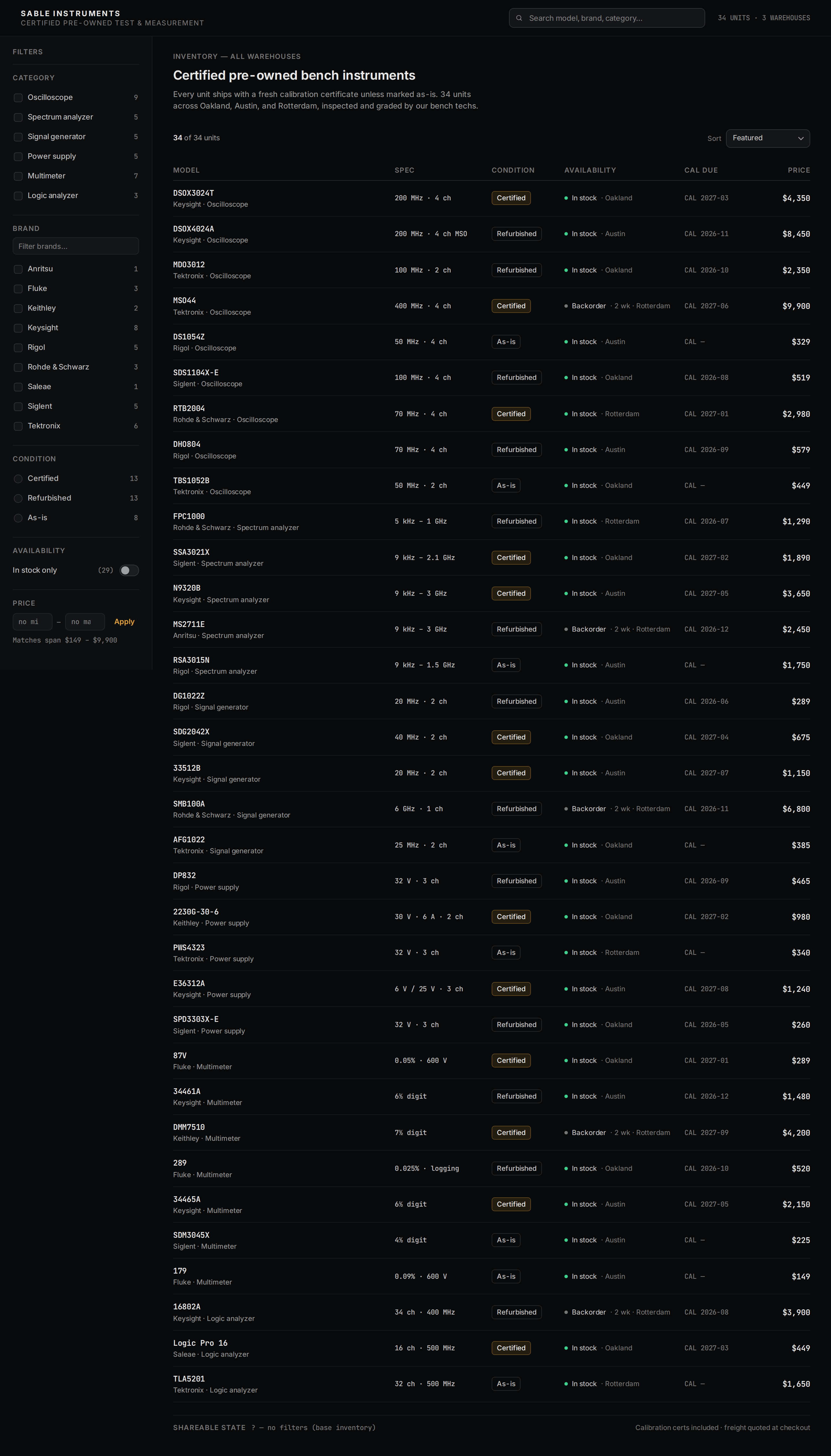Viewport: 831px width, 1456px height.
Task: Click the CONDITION column header
Action: point(513,170)
